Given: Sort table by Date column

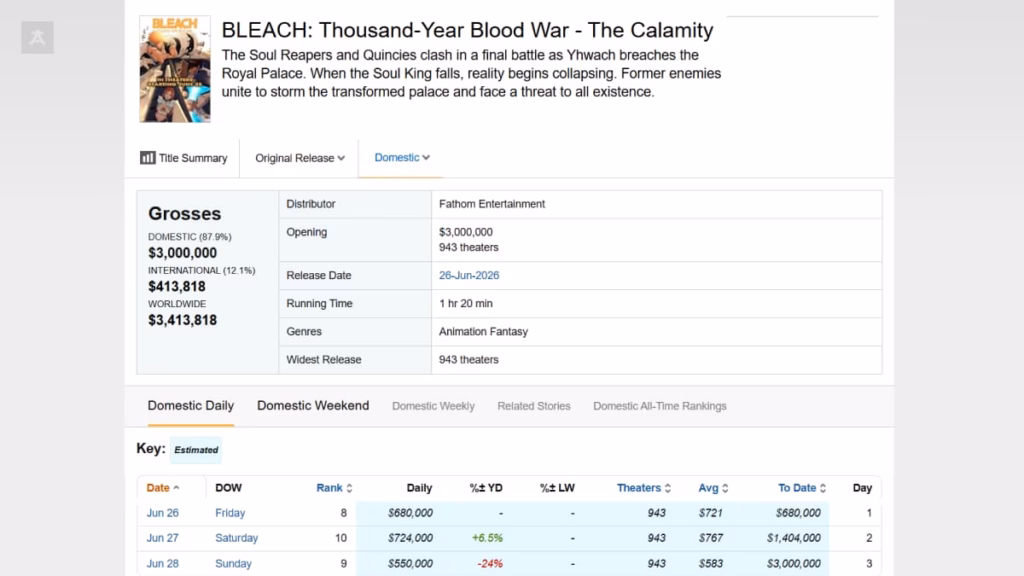Looking at the screenshot, I should 163,488.
